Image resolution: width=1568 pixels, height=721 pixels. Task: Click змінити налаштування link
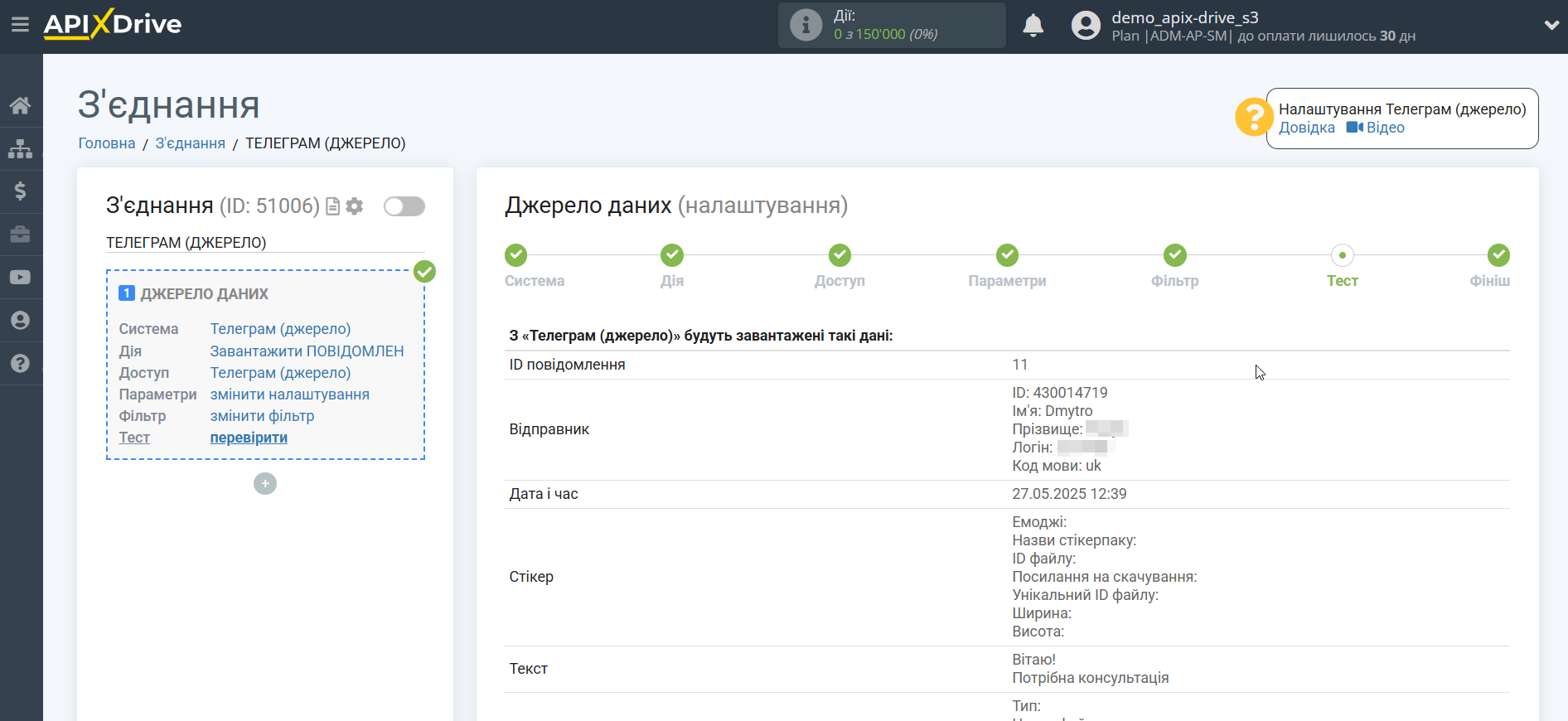click(x=290, y=394)
